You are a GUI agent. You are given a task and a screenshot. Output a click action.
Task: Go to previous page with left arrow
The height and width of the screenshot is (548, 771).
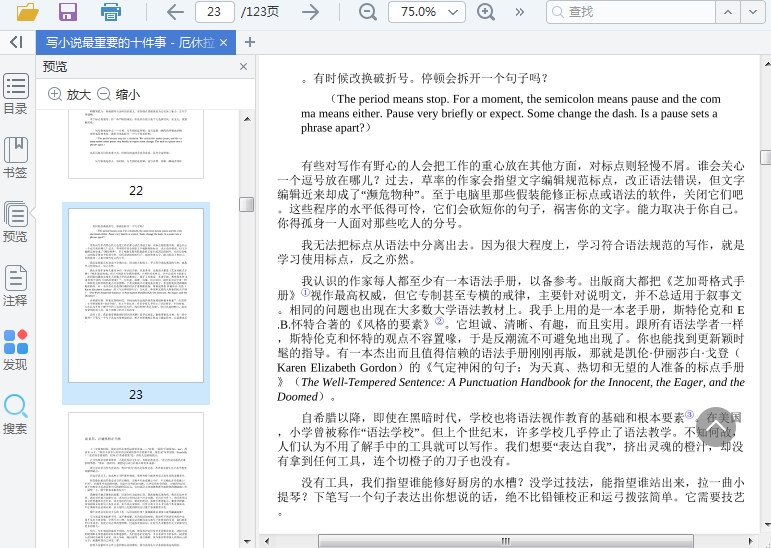click(x=175, y=12)
